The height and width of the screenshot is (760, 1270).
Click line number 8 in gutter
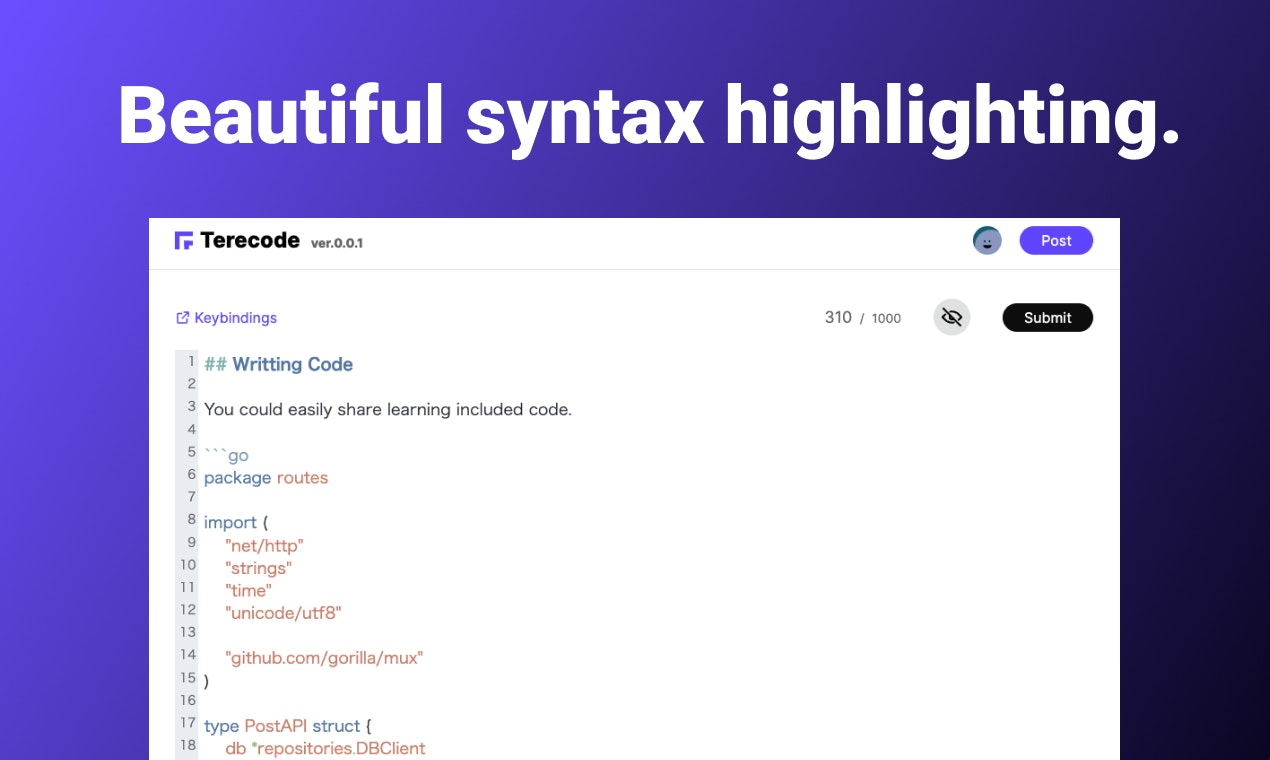pyautogui.click(x=191, y=519)
